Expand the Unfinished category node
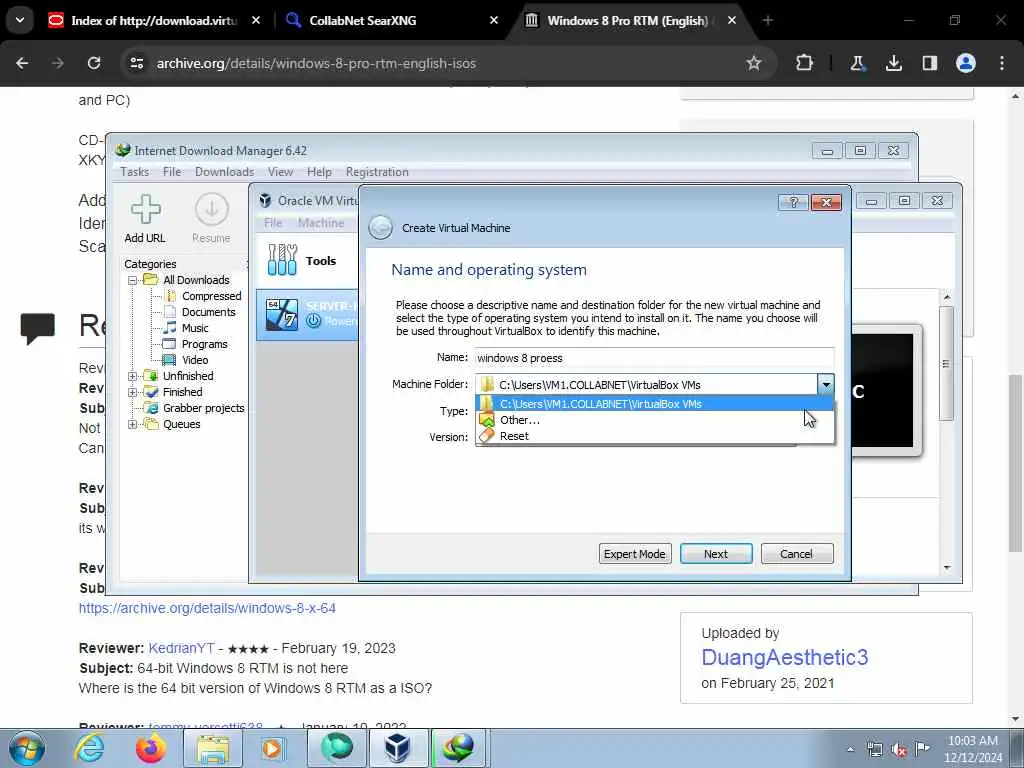This screenshot has height=768, width=1024. click(133, 376)
